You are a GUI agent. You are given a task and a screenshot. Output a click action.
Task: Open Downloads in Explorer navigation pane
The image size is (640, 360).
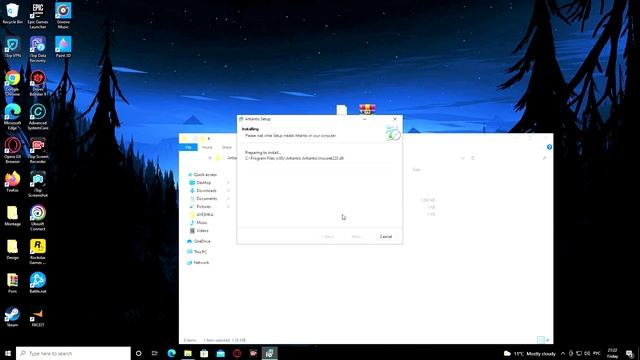coord(203,191)
